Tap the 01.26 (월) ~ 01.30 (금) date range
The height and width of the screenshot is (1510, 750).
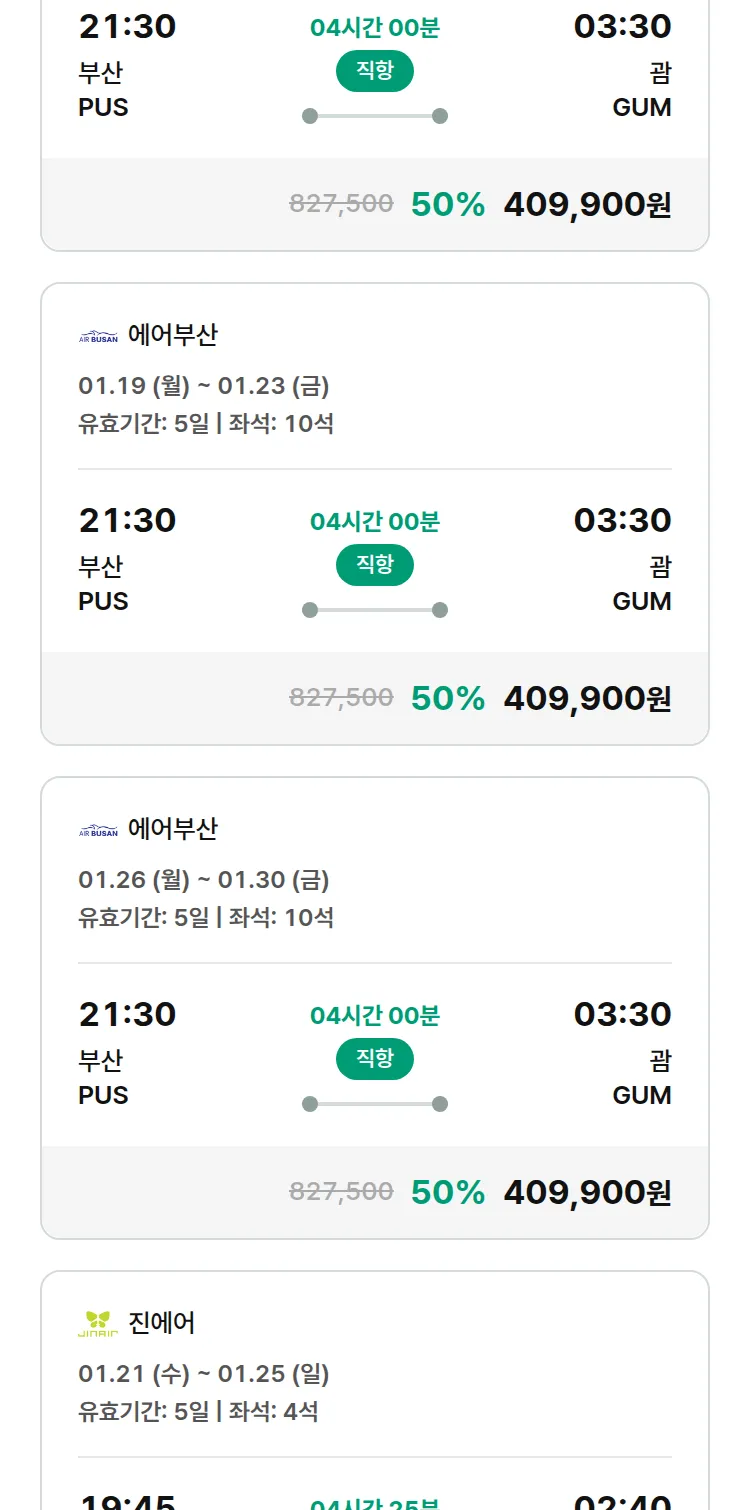(204, 880)
